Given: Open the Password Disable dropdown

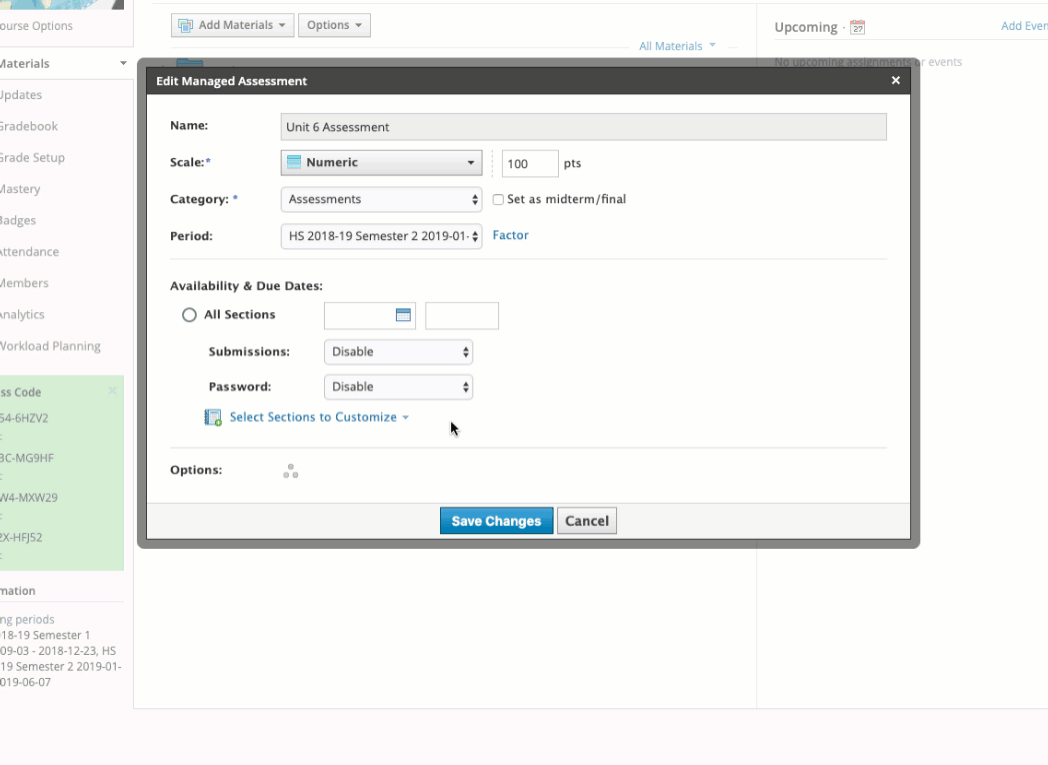Looking at the screenshot, I should [x=398, y=387].
